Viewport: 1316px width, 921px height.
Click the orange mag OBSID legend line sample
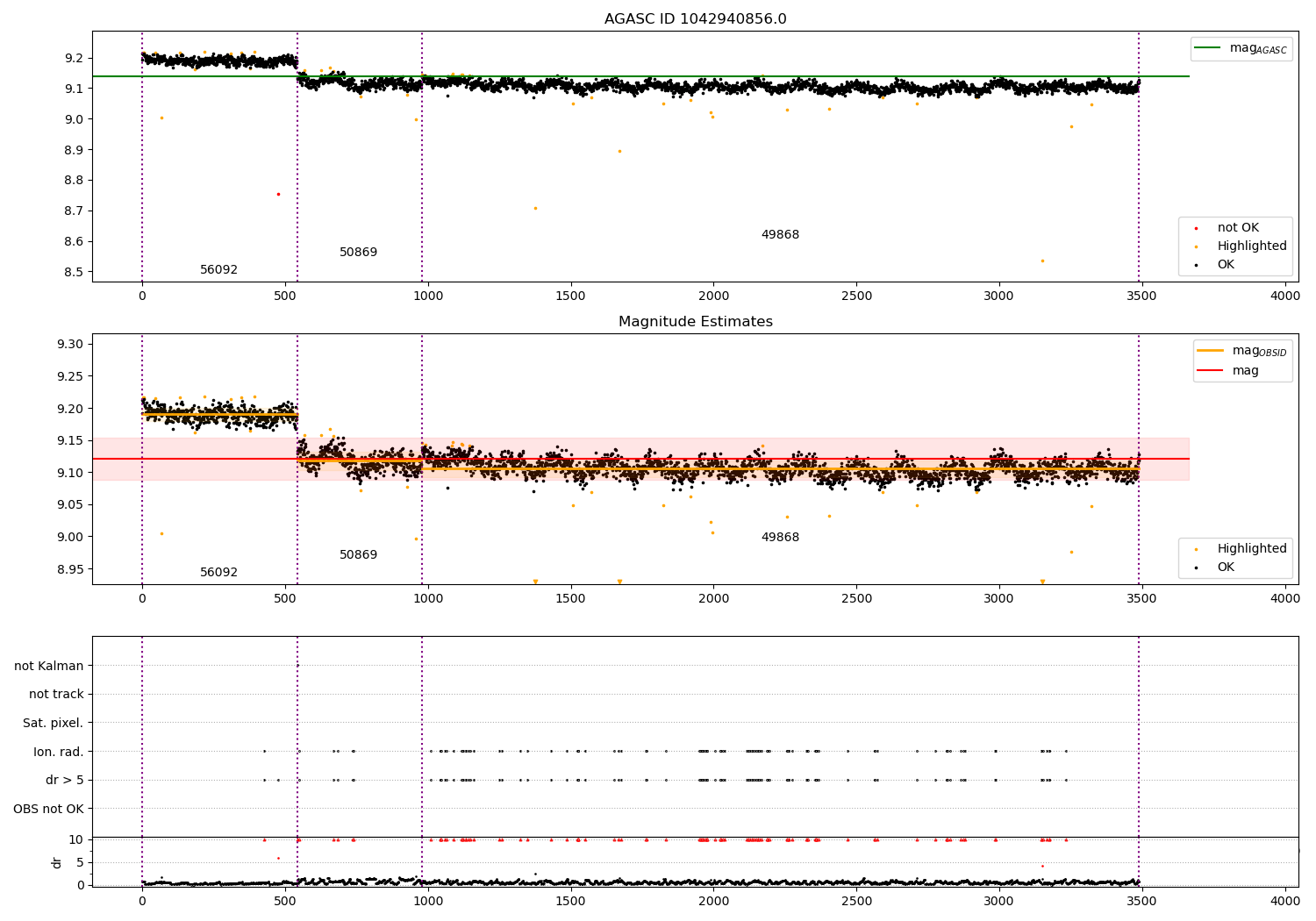pyautogui.click(x=1210, y=351)
